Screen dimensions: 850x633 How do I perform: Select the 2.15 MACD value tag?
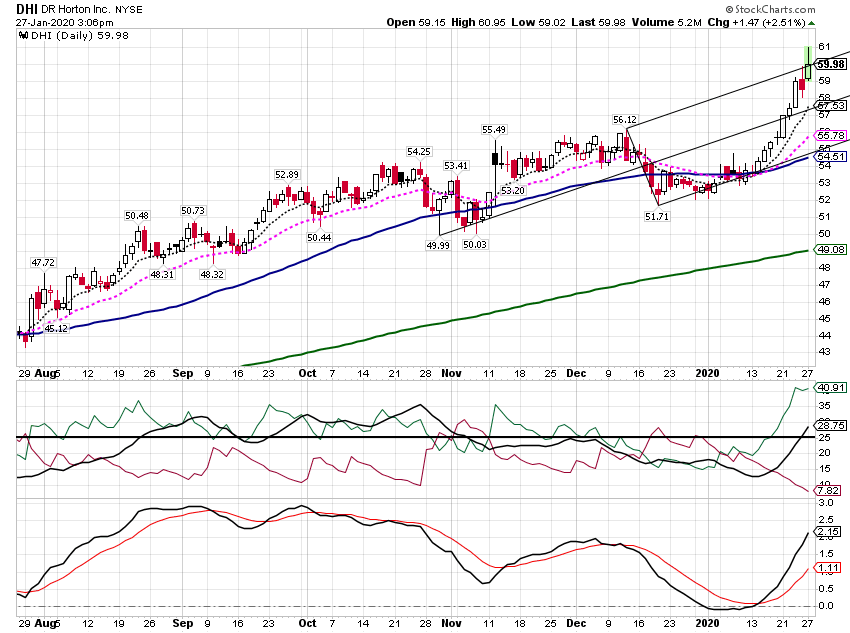coord(828,532)
